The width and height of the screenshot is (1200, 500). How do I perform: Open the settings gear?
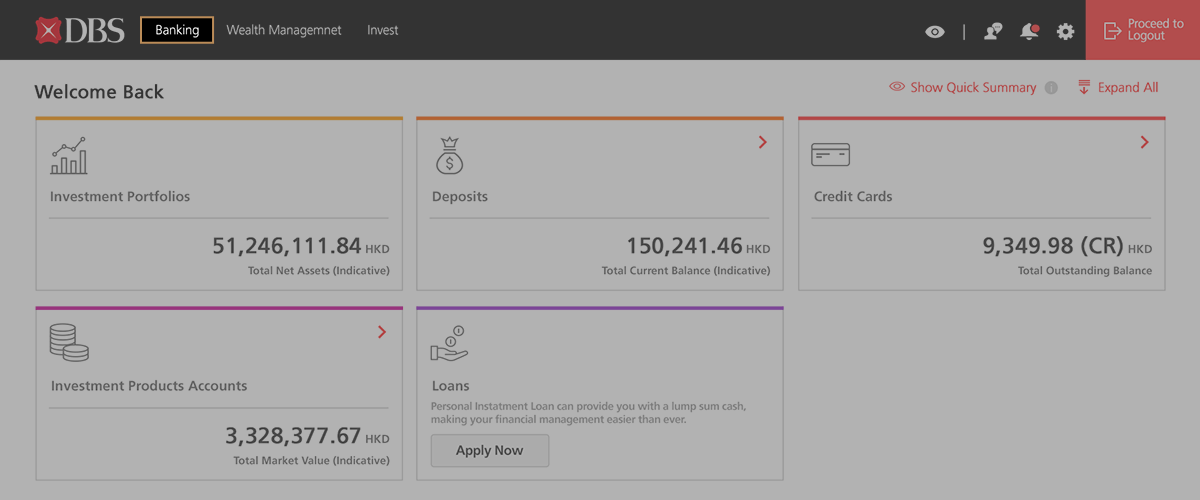(1065, 31)
